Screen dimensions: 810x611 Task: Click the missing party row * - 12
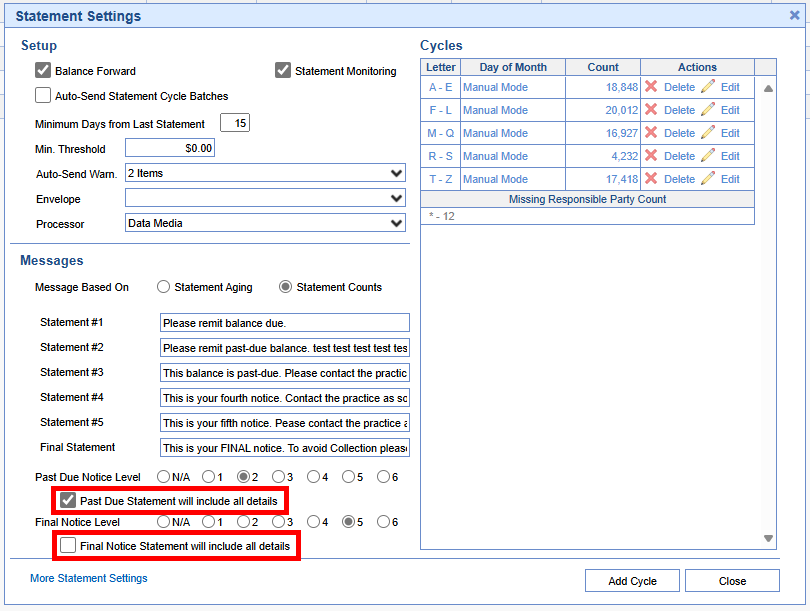tap(588, 216)
